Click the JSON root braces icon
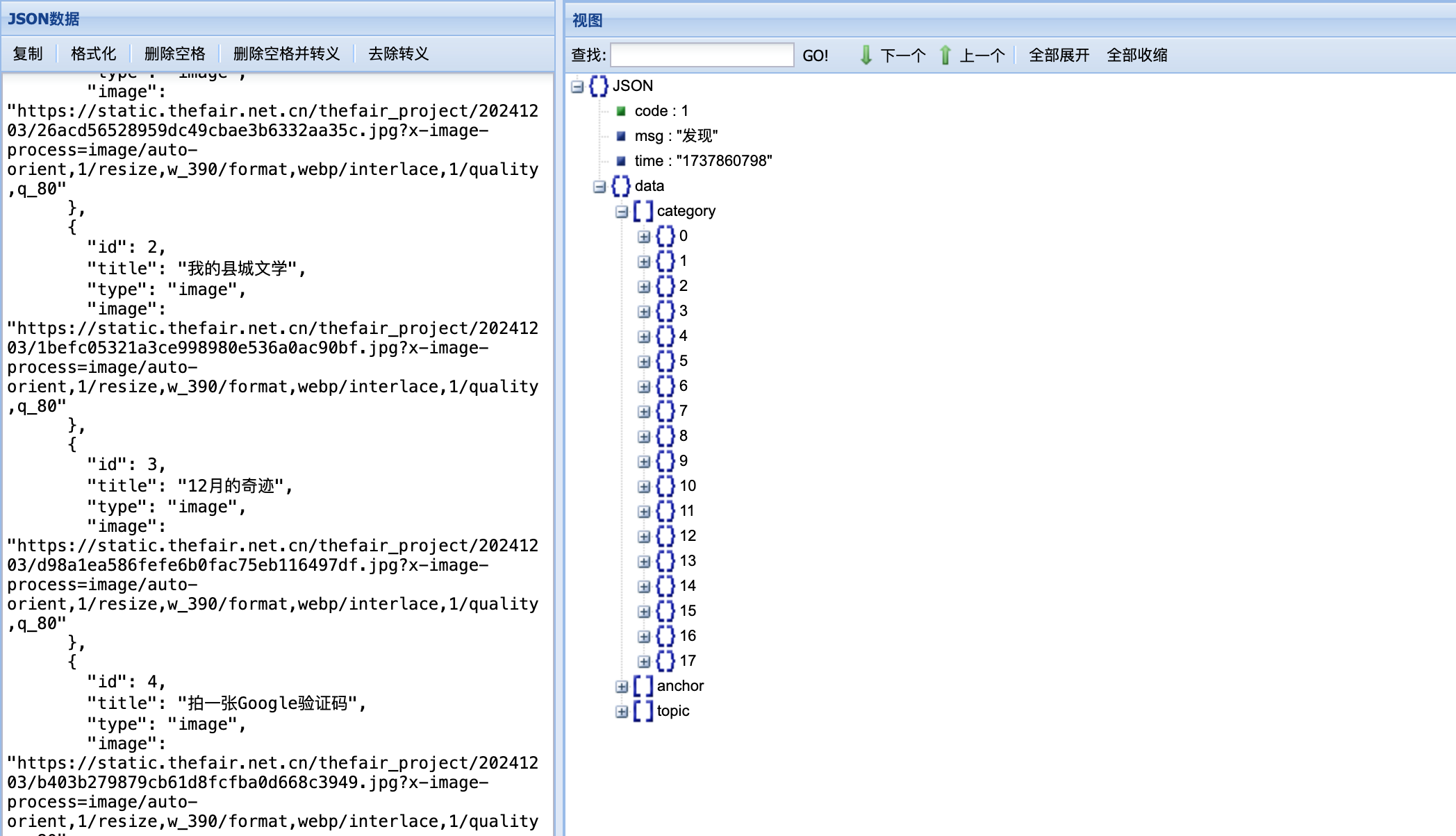1456x836 pixels. (598, 86)
